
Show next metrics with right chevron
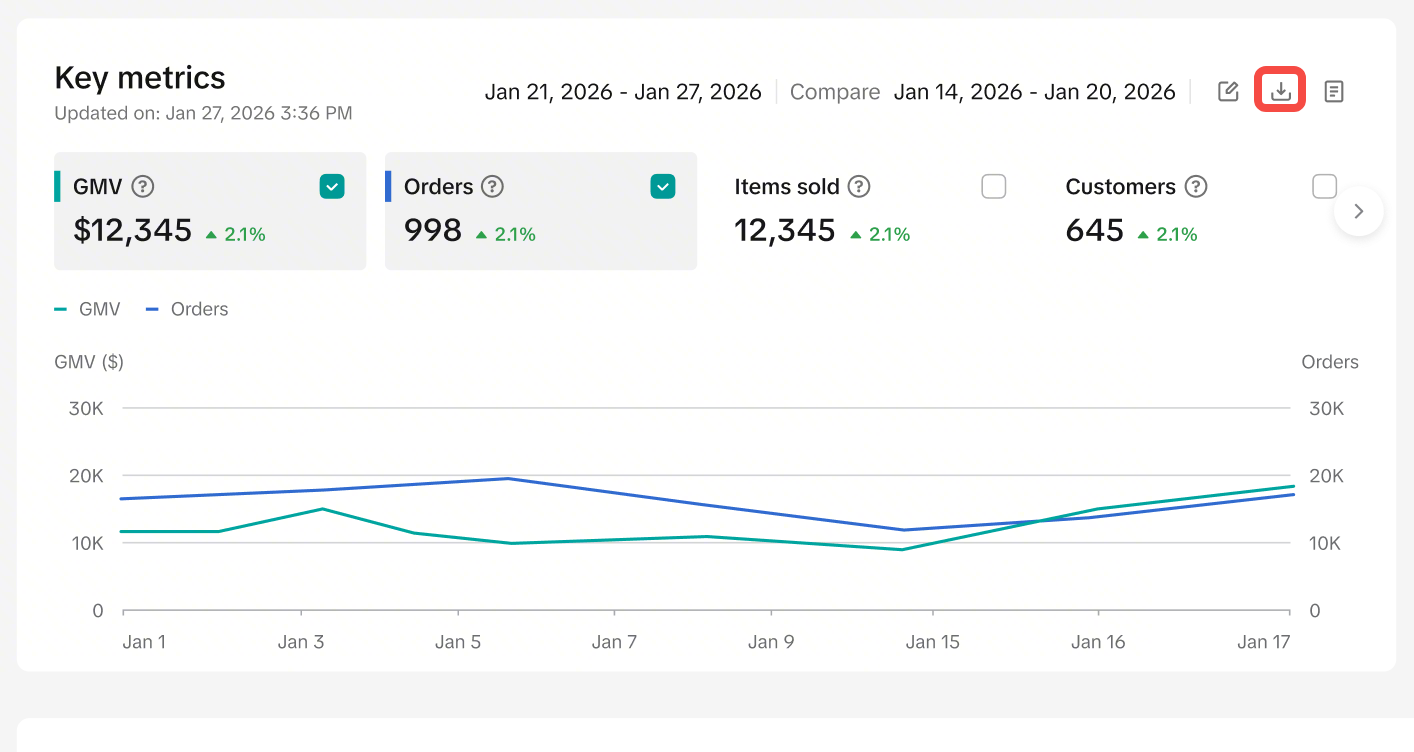1359,211
